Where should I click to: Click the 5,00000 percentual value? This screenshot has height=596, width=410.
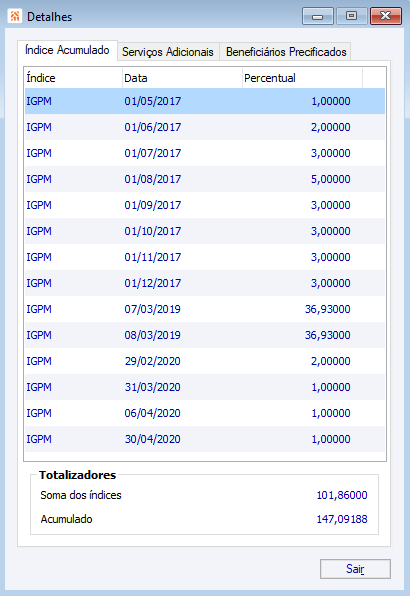(331, 179)
